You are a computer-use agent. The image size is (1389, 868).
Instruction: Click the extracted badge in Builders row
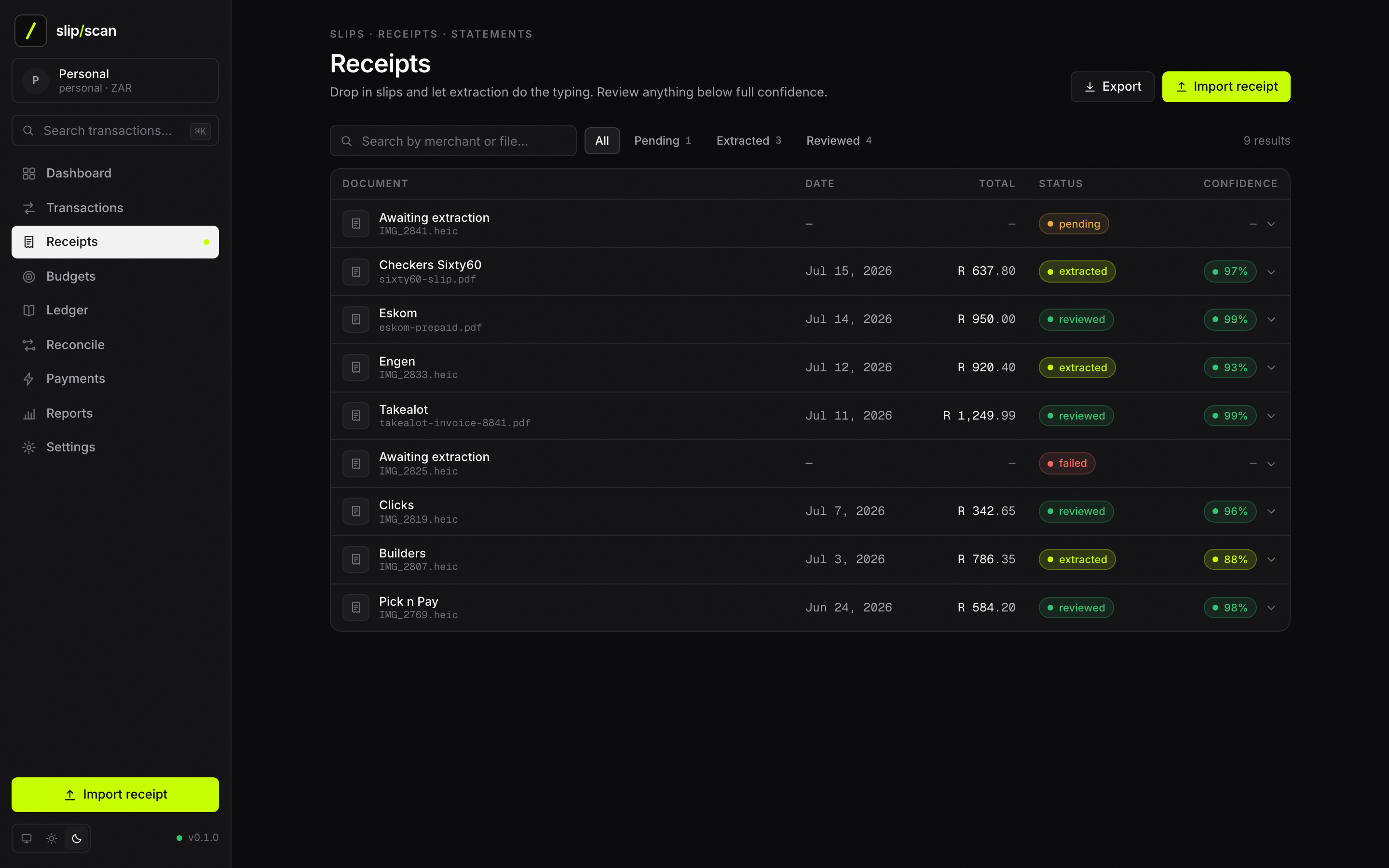1077,559
